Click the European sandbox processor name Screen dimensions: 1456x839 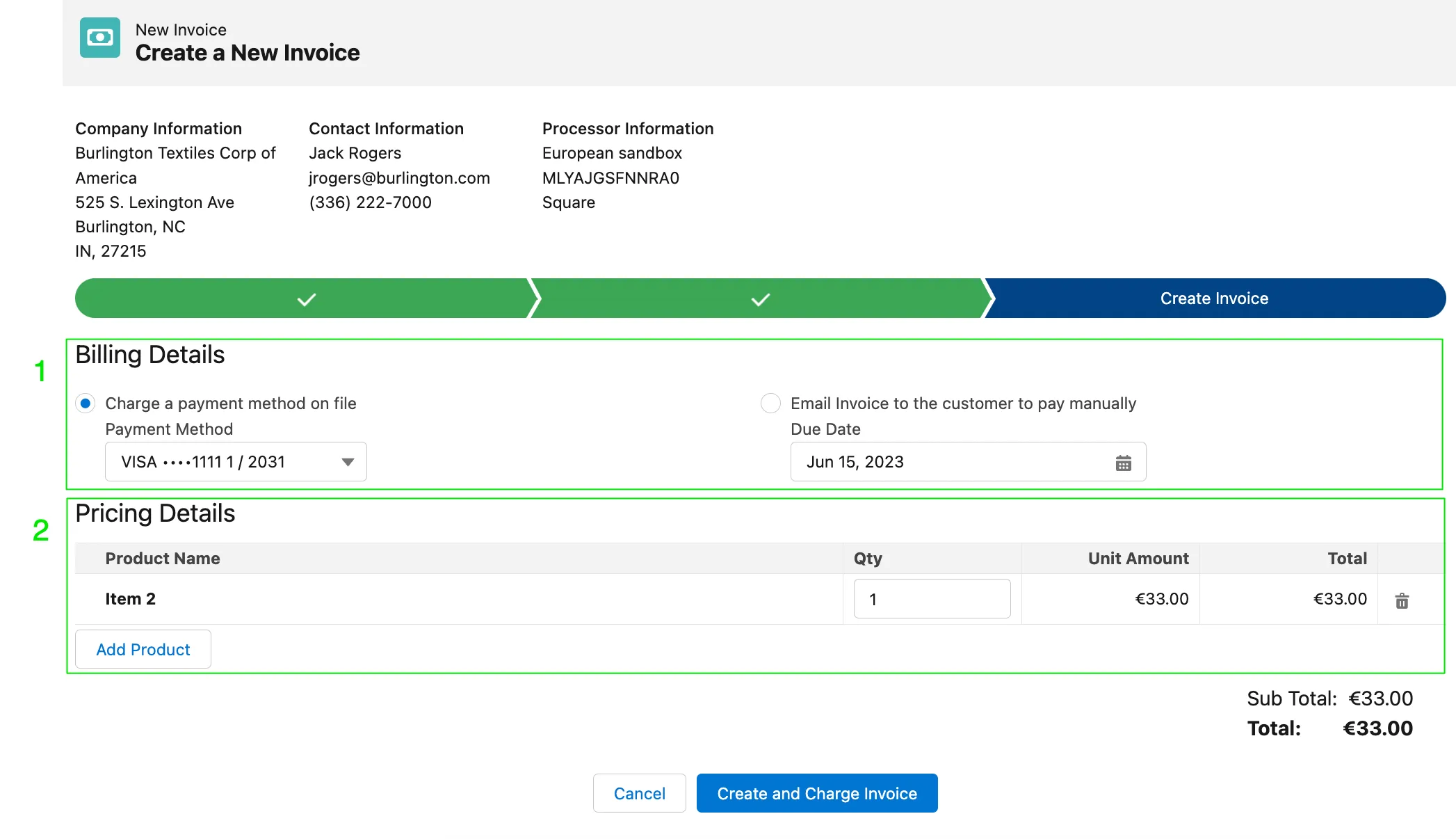pyautogui.click(x=612, y=153)
